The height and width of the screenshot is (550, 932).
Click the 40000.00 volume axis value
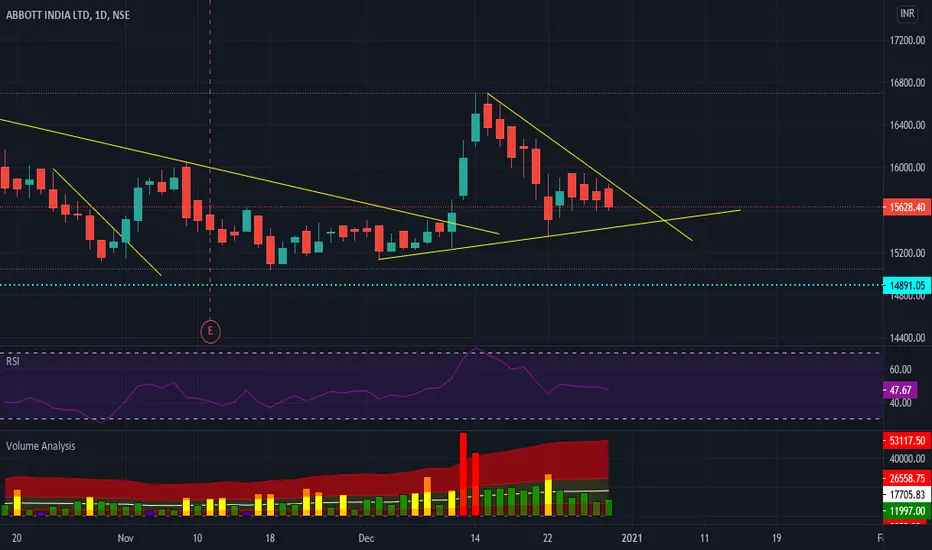pos(907,459)
